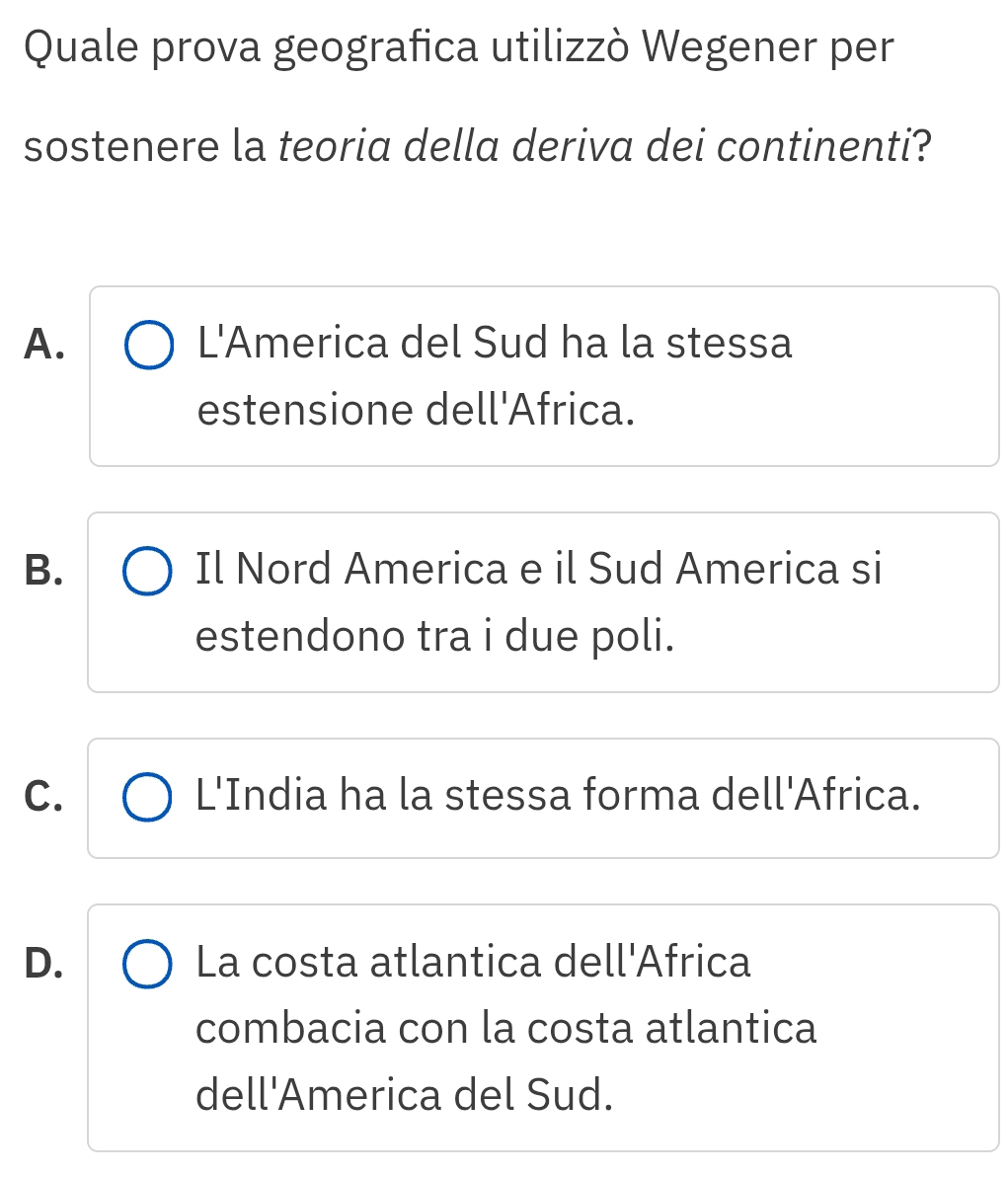The width and height of the screenshot is (1008, 1177).
Task: Click the line "combacia con la costa atlantica"
Action: 506,1028
